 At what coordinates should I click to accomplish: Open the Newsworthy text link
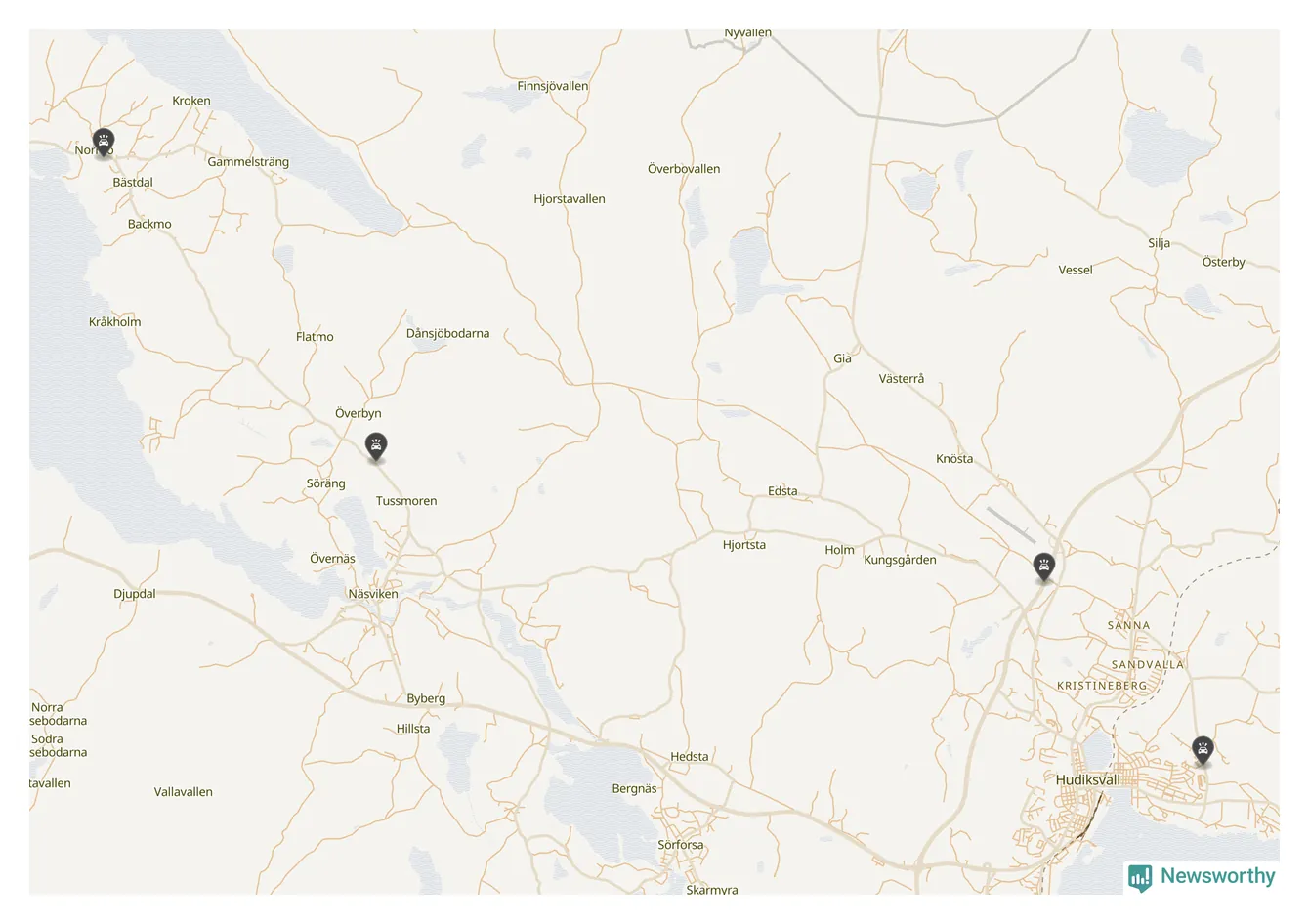(1217, 876)
